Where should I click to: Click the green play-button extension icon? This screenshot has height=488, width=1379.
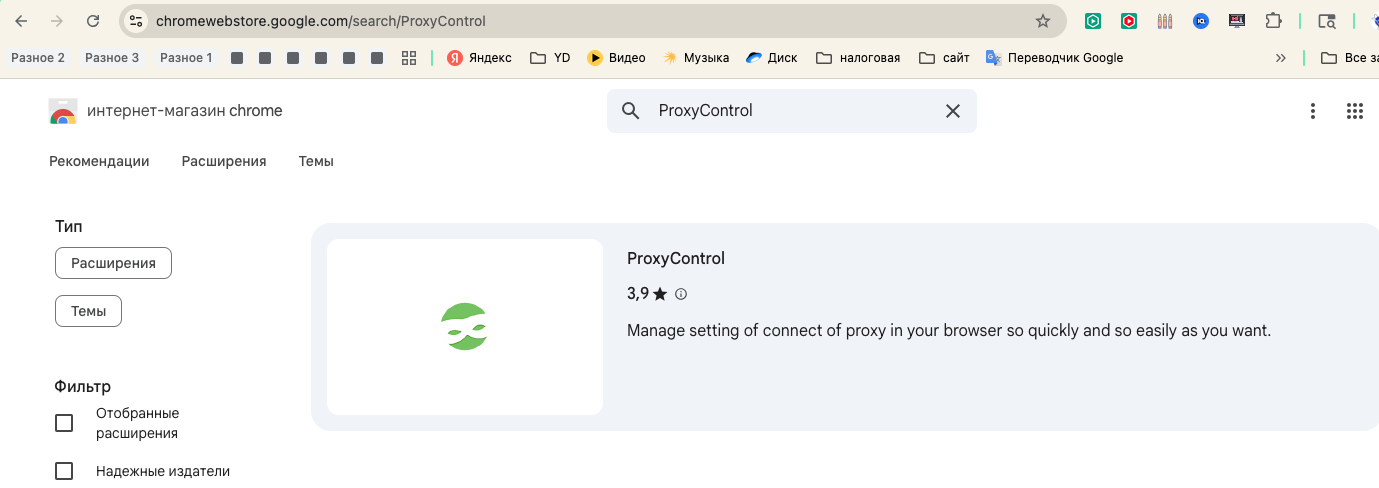1093,21
